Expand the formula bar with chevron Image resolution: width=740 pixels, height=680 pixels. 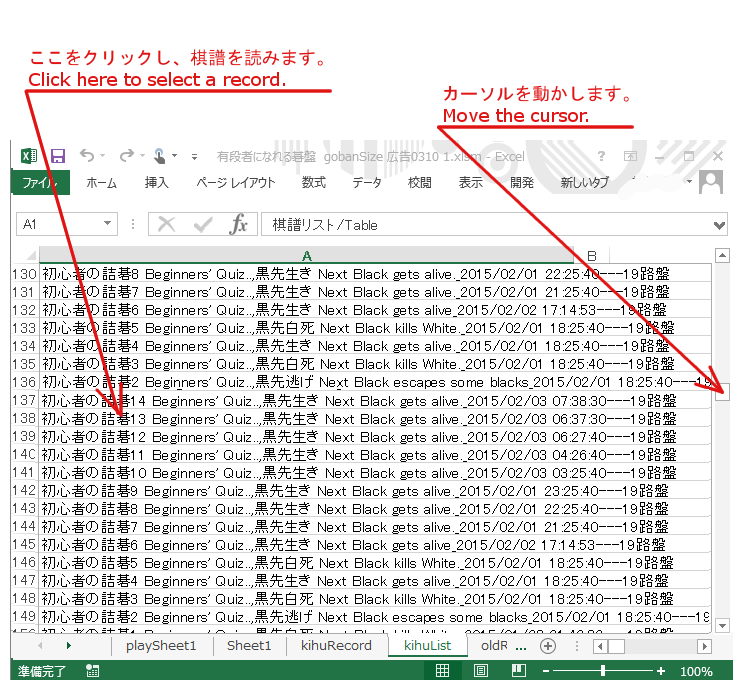point(721,225)
